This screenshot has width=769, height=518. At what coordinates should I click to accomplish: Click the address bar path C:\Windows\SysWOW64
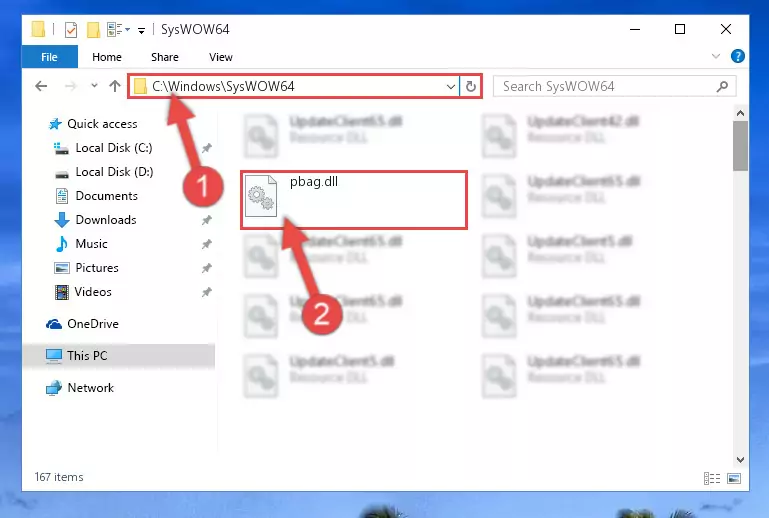coord(223,86)
